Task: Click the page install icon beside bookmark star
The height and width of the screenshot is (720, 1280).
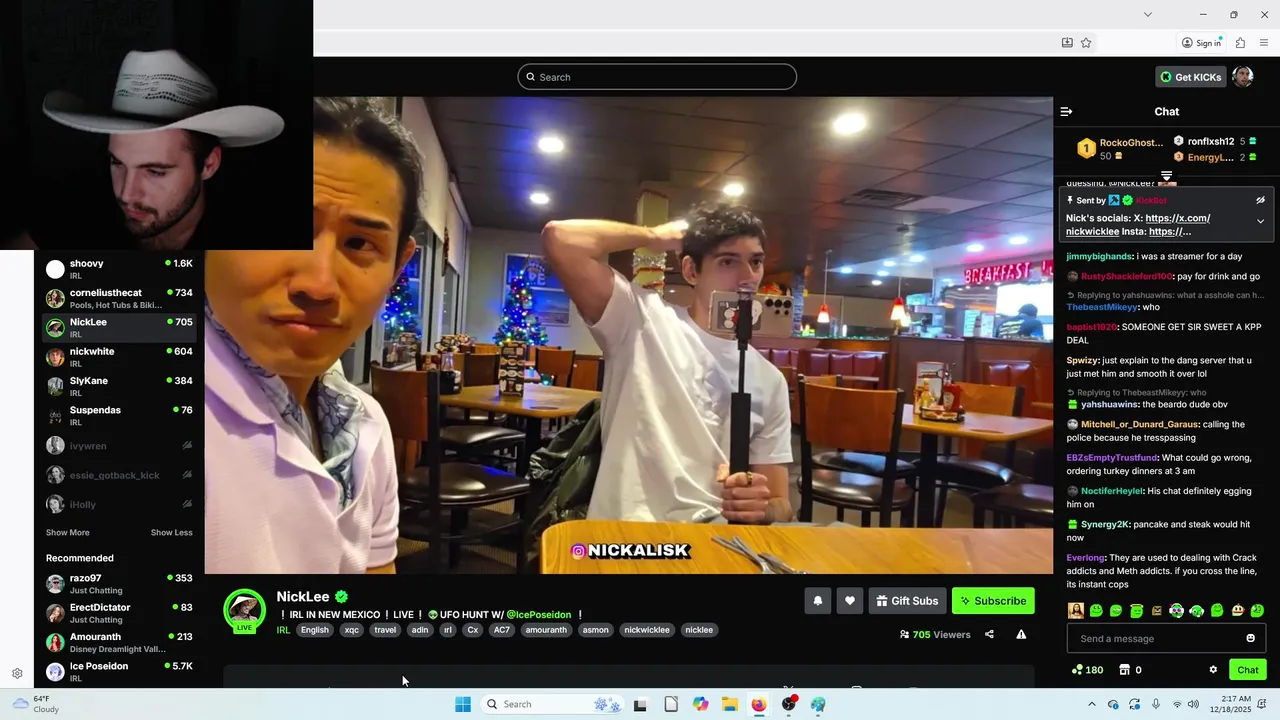Action: 1067,43
